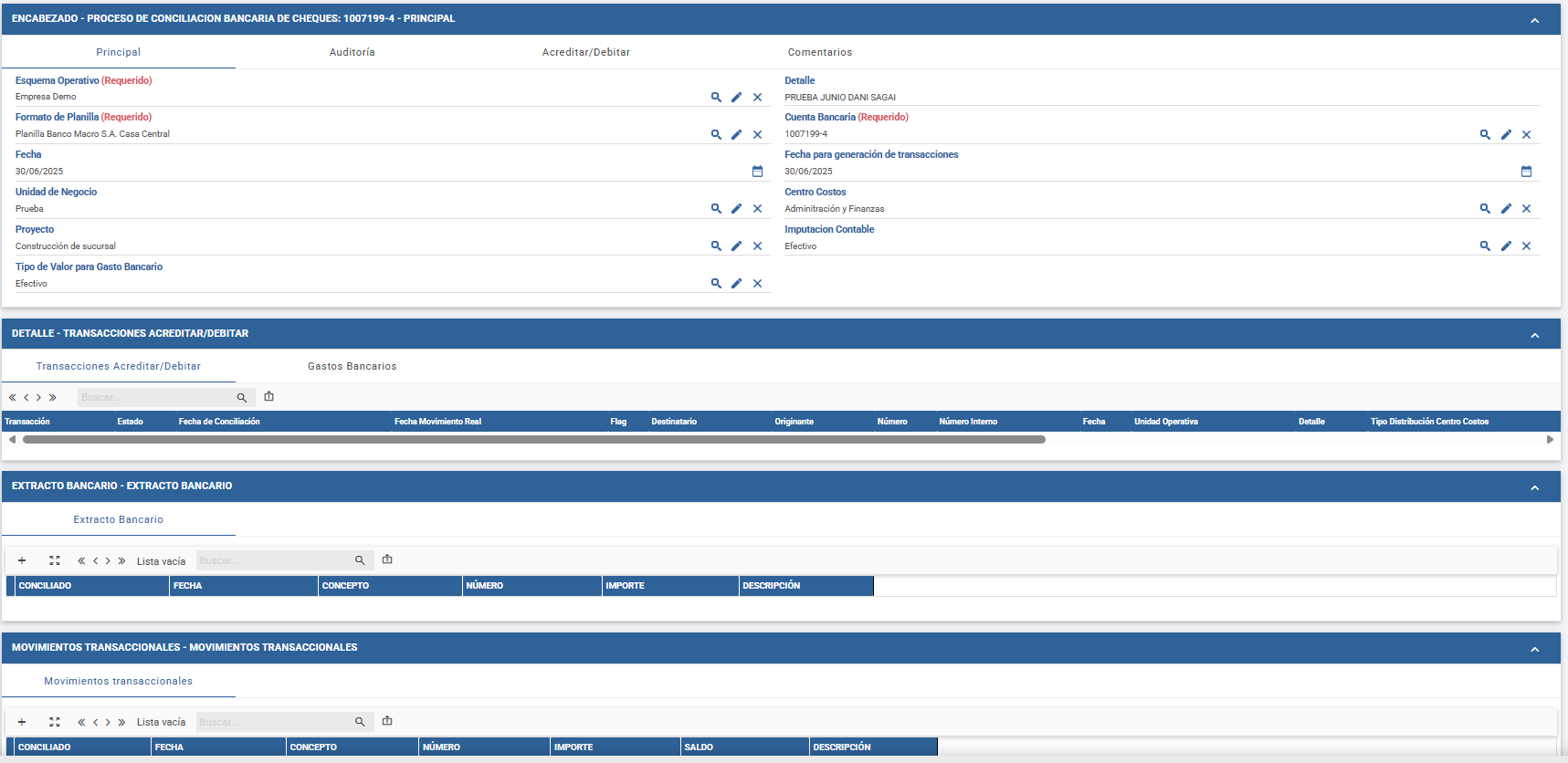Edit the Esquema Operativo value

coord(736,97)
